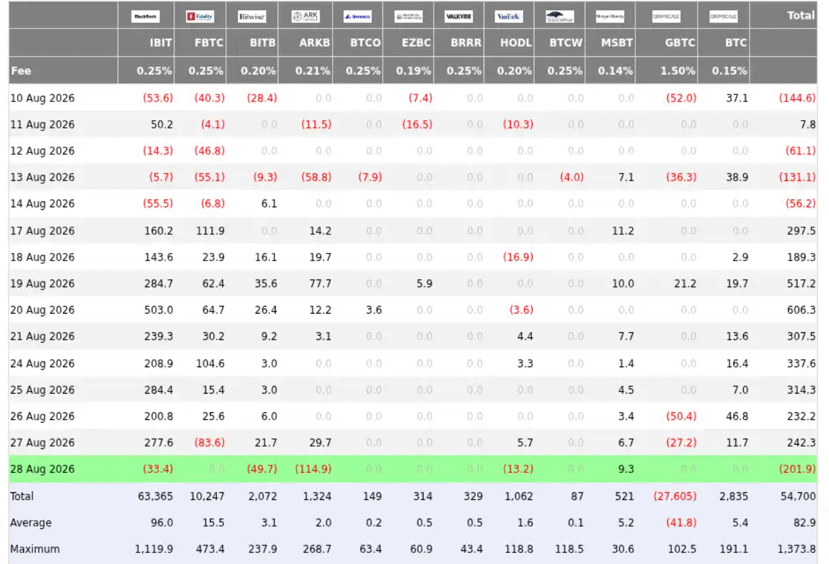Click IBIT value 503.0 on 20 Aug
Viewport: 829px width, 564px height.
coord(159,310)
